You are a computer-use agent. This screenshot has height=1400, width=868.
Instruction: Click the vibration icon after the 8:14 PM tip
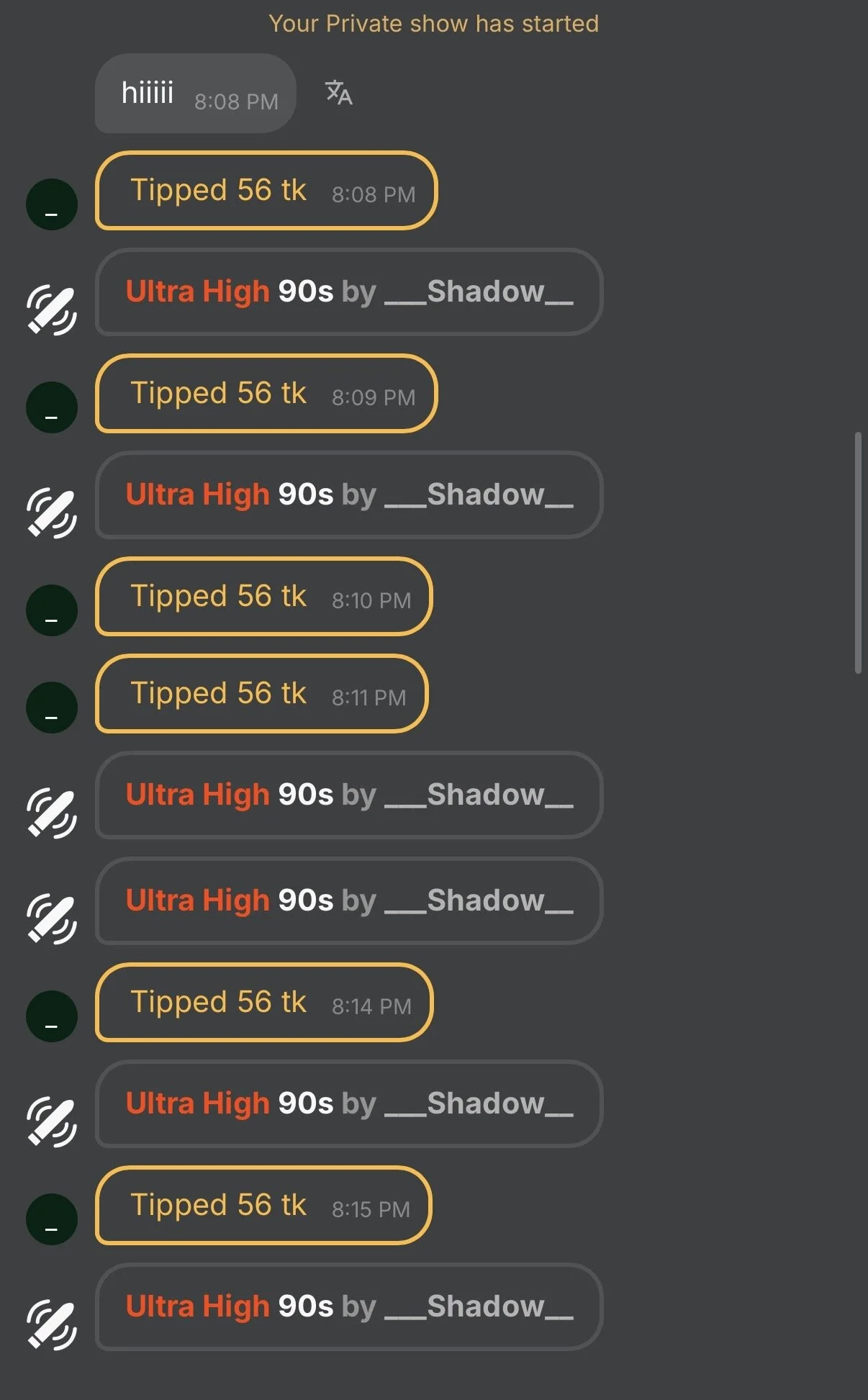(52, 1122)
